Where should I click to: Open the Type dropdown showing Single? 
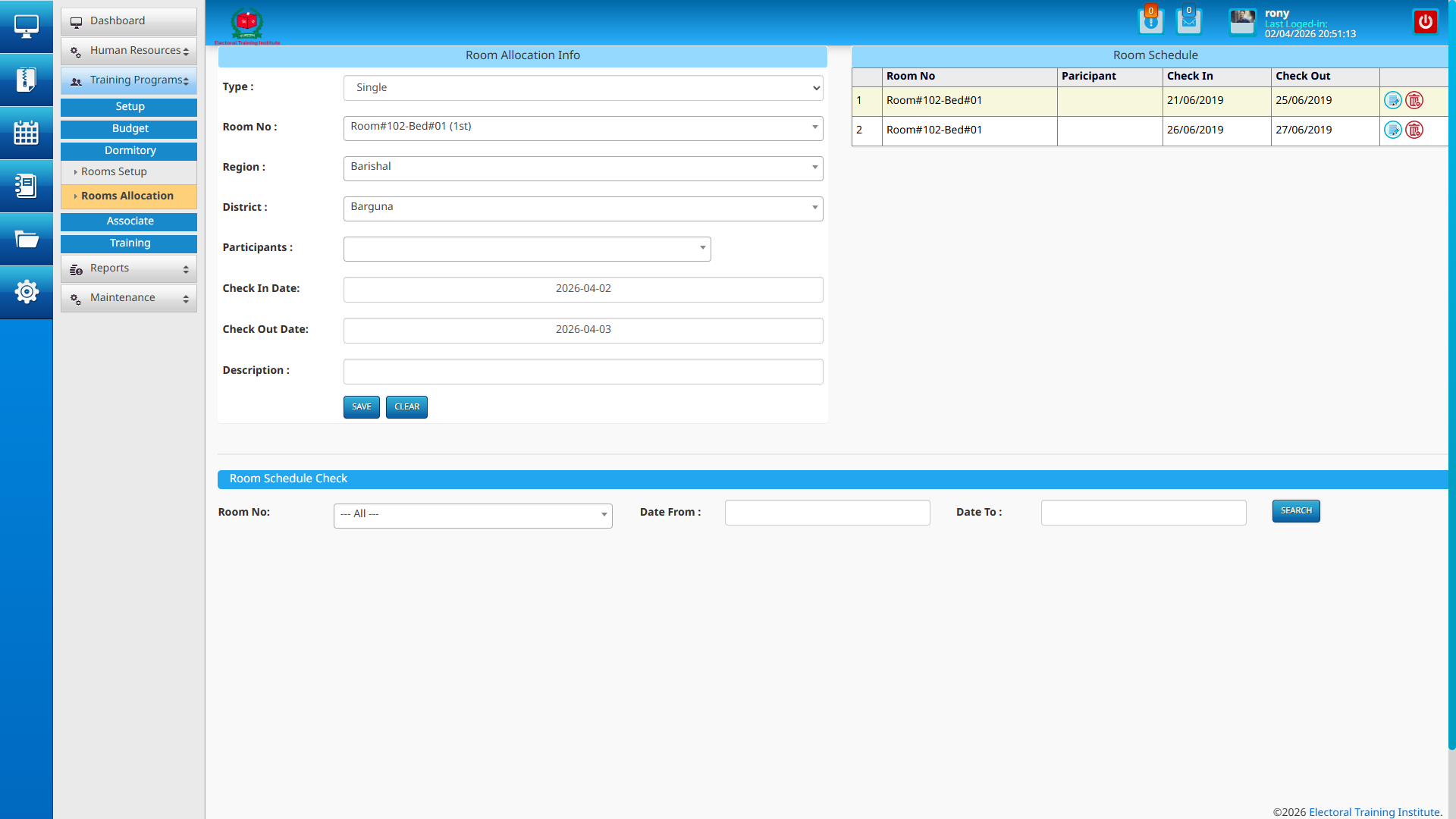(582, 88)
